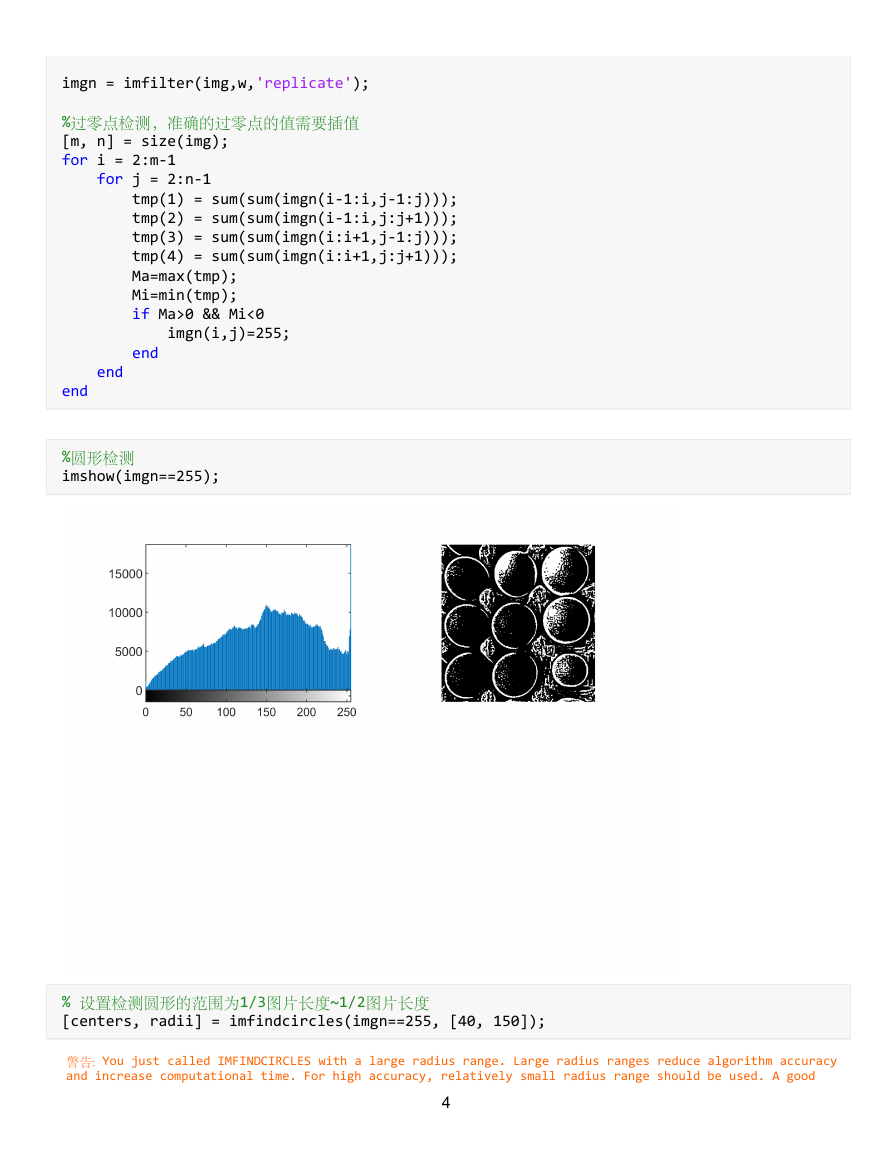
Task: Click the green circle detection comment
Action: [x=98, y=458]
